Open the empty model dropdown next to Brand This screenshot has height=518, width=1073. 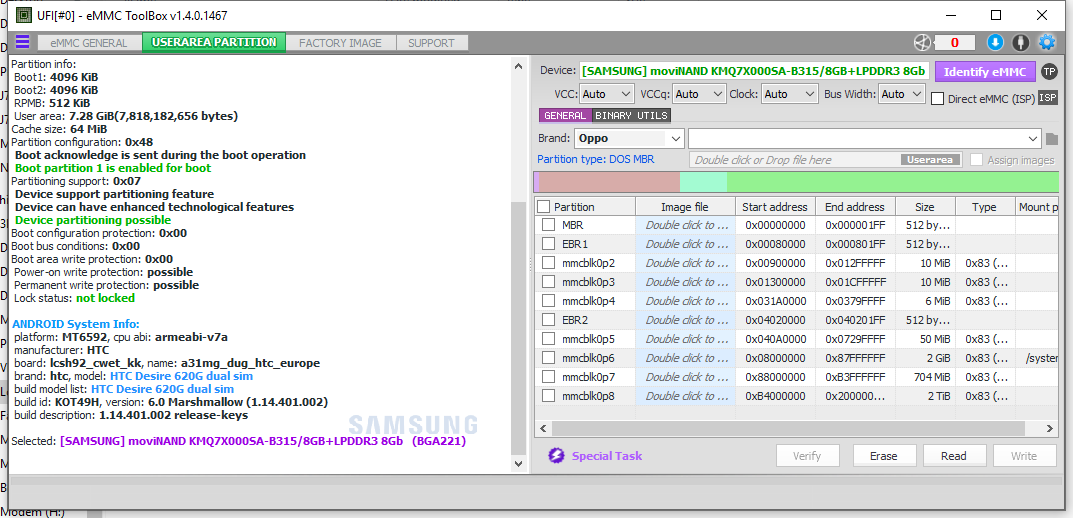[x=865, y=138]
